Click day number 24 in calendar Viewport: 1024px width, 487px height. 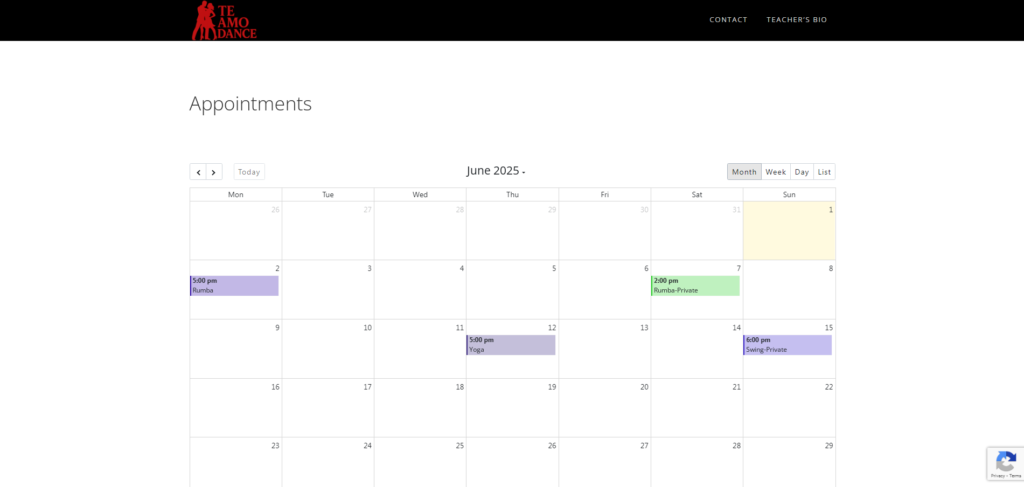click(x=367, y=446)
